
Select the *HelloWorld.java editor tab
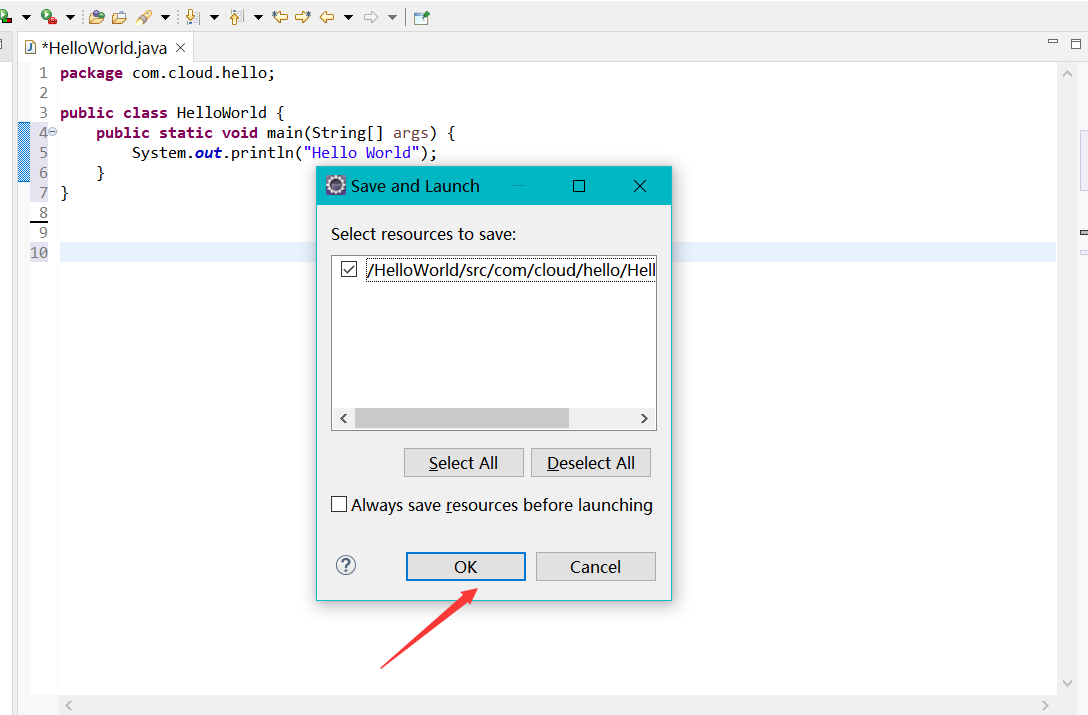[104, 48]
